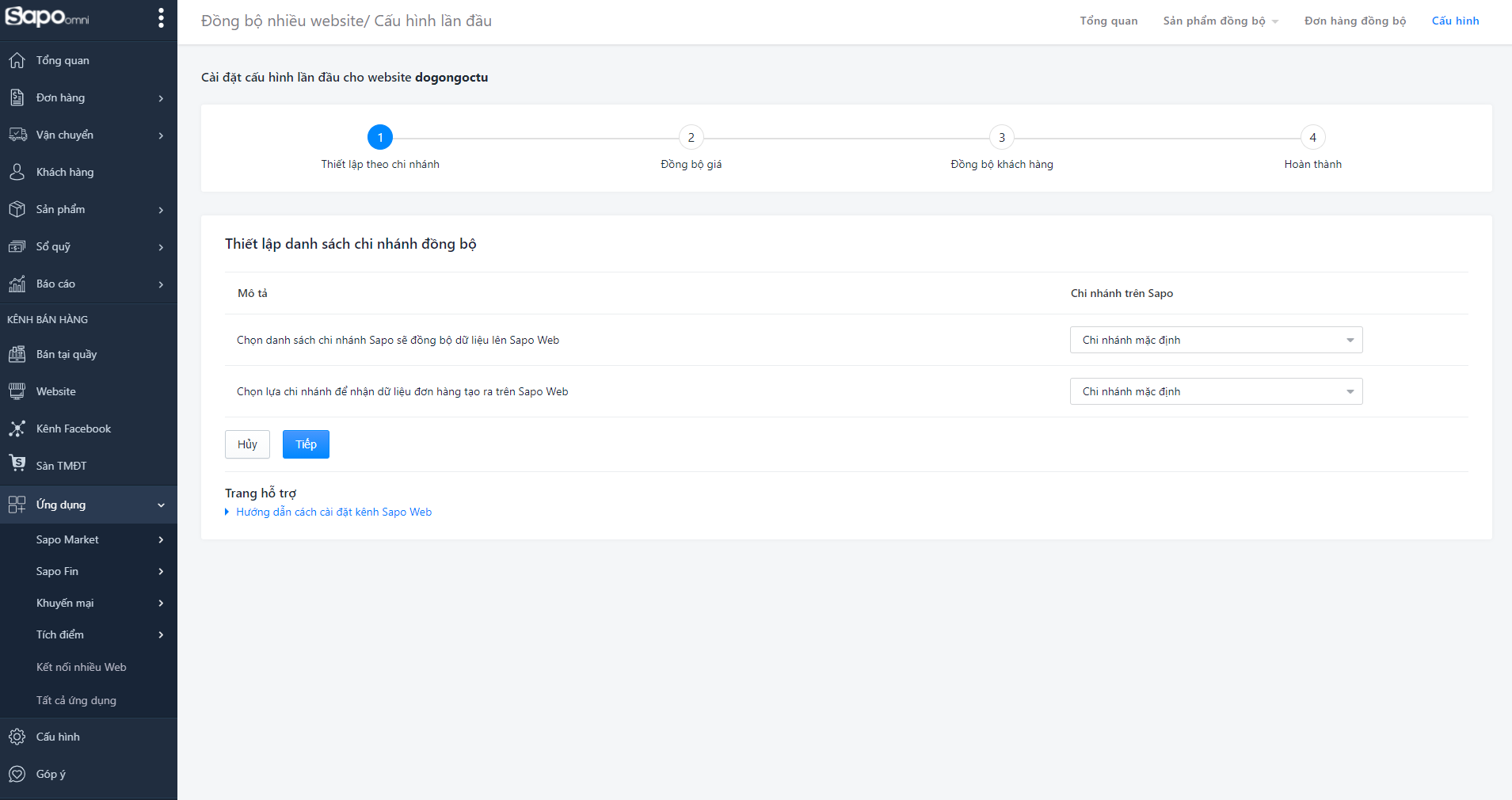The width and height of the screenshot is (1512, 800).
Task: Click the Hủy cancel button
Action: (x=247, y=444)
